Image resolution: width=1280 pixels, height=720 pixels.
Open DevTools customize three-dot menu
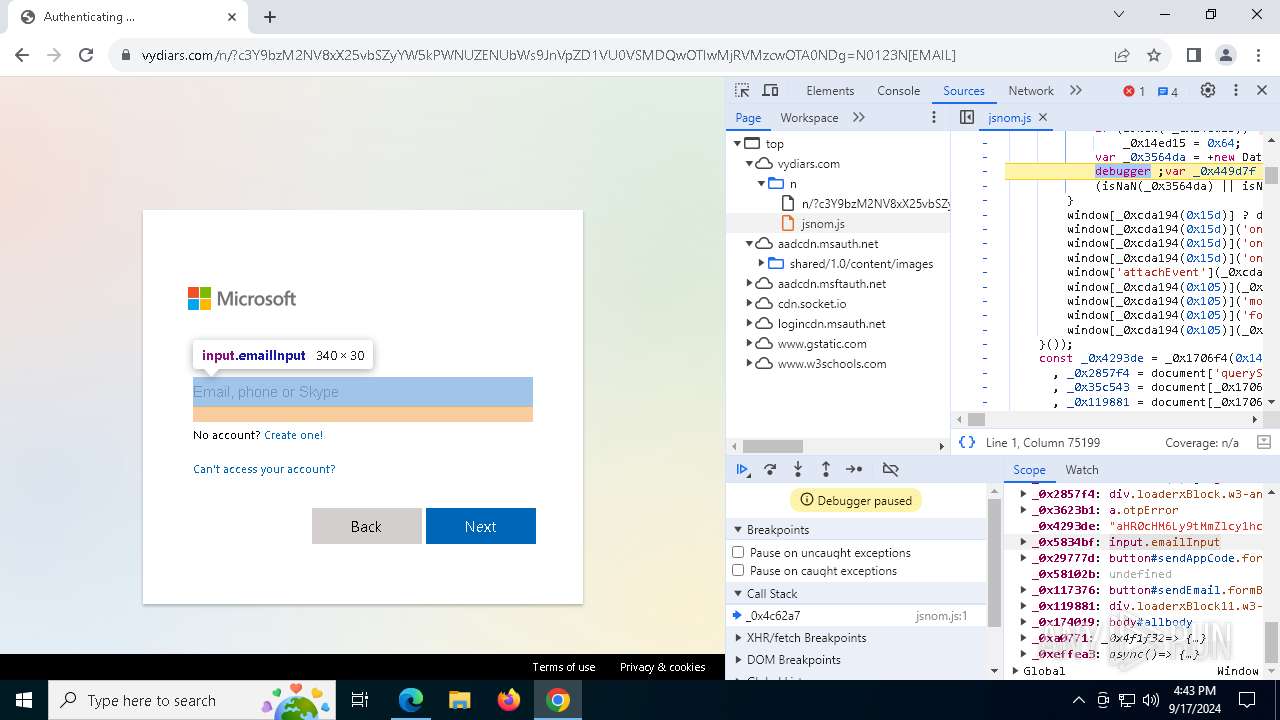point(1235,91)
